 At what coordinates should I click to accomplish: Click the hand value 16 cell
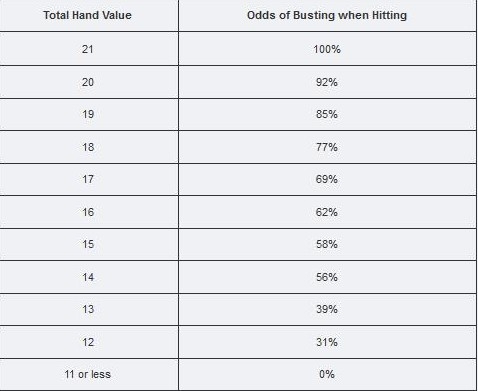tap(88, 212)
